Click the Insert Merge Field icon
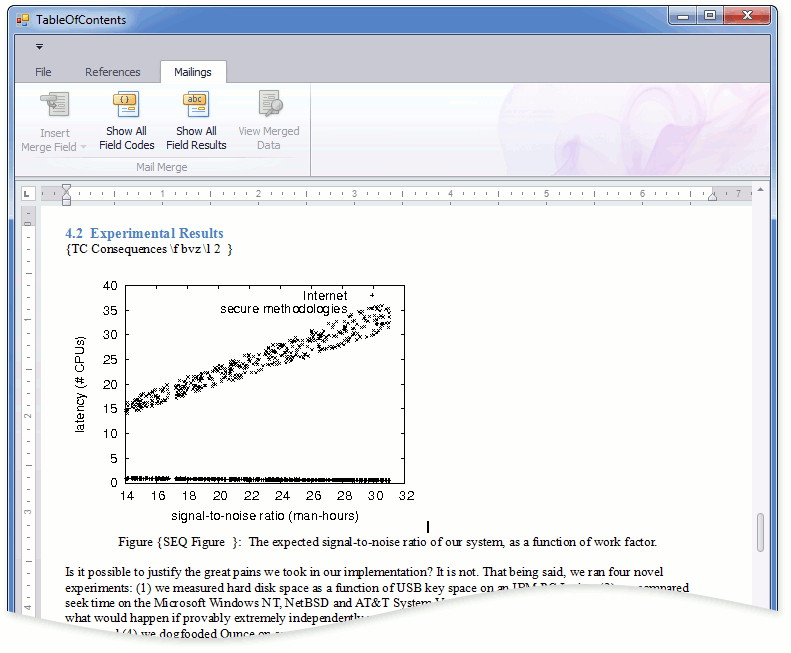 coord(55,104)
